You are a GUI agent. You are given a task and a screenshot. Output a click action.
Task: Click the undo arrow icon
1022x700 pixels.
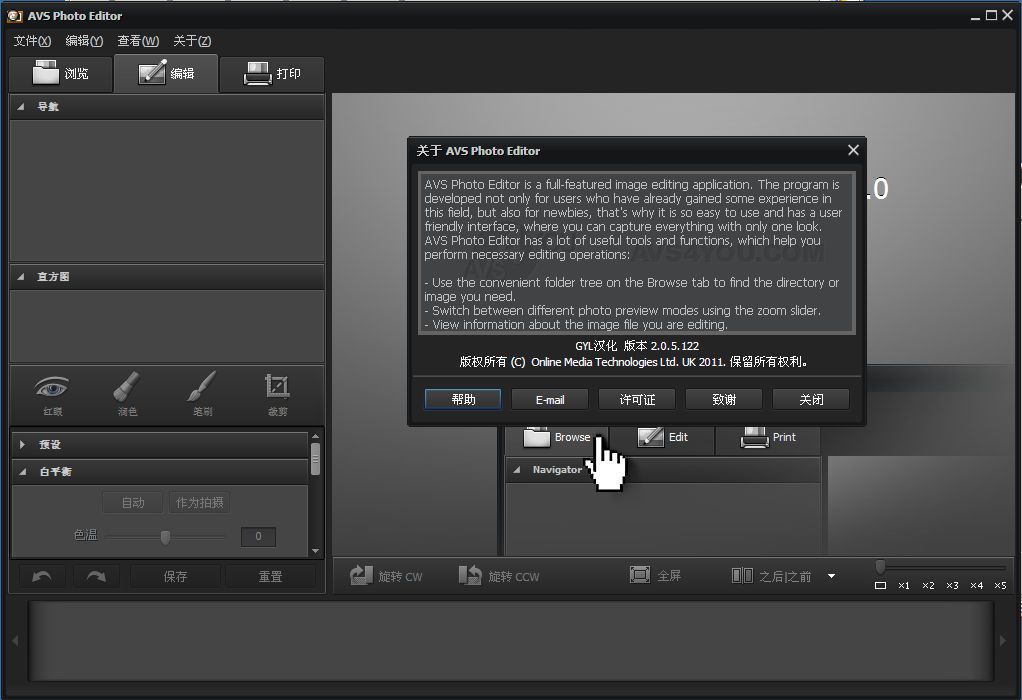click(x=41, y=576)
